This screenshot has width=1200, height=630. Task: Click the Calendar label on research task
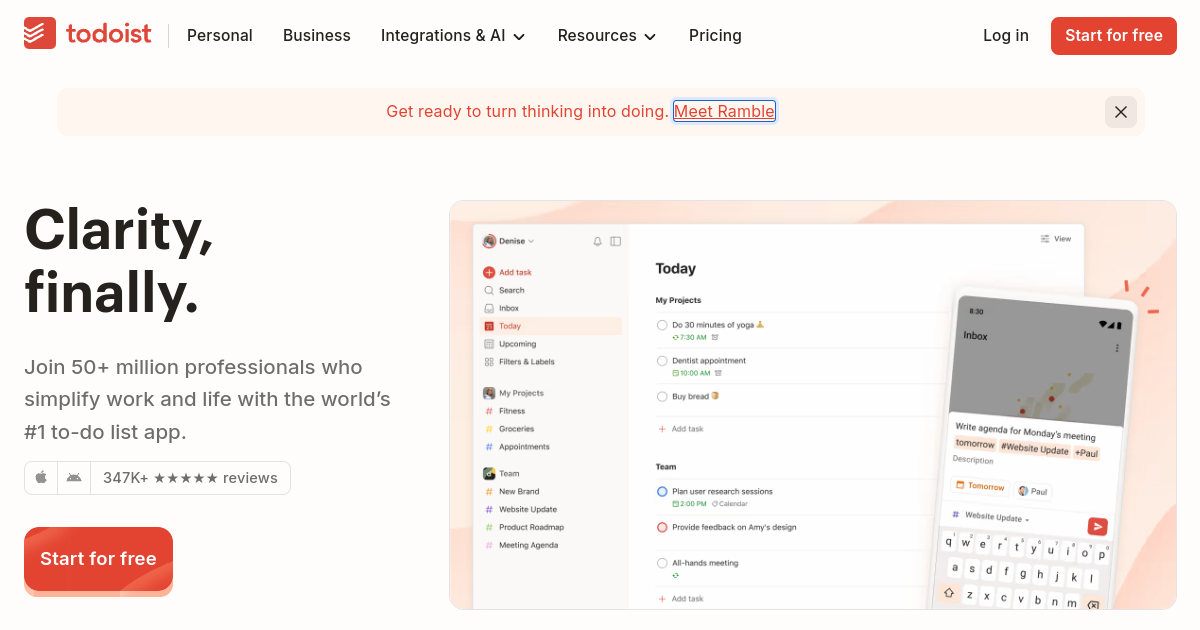coord(729,504)
